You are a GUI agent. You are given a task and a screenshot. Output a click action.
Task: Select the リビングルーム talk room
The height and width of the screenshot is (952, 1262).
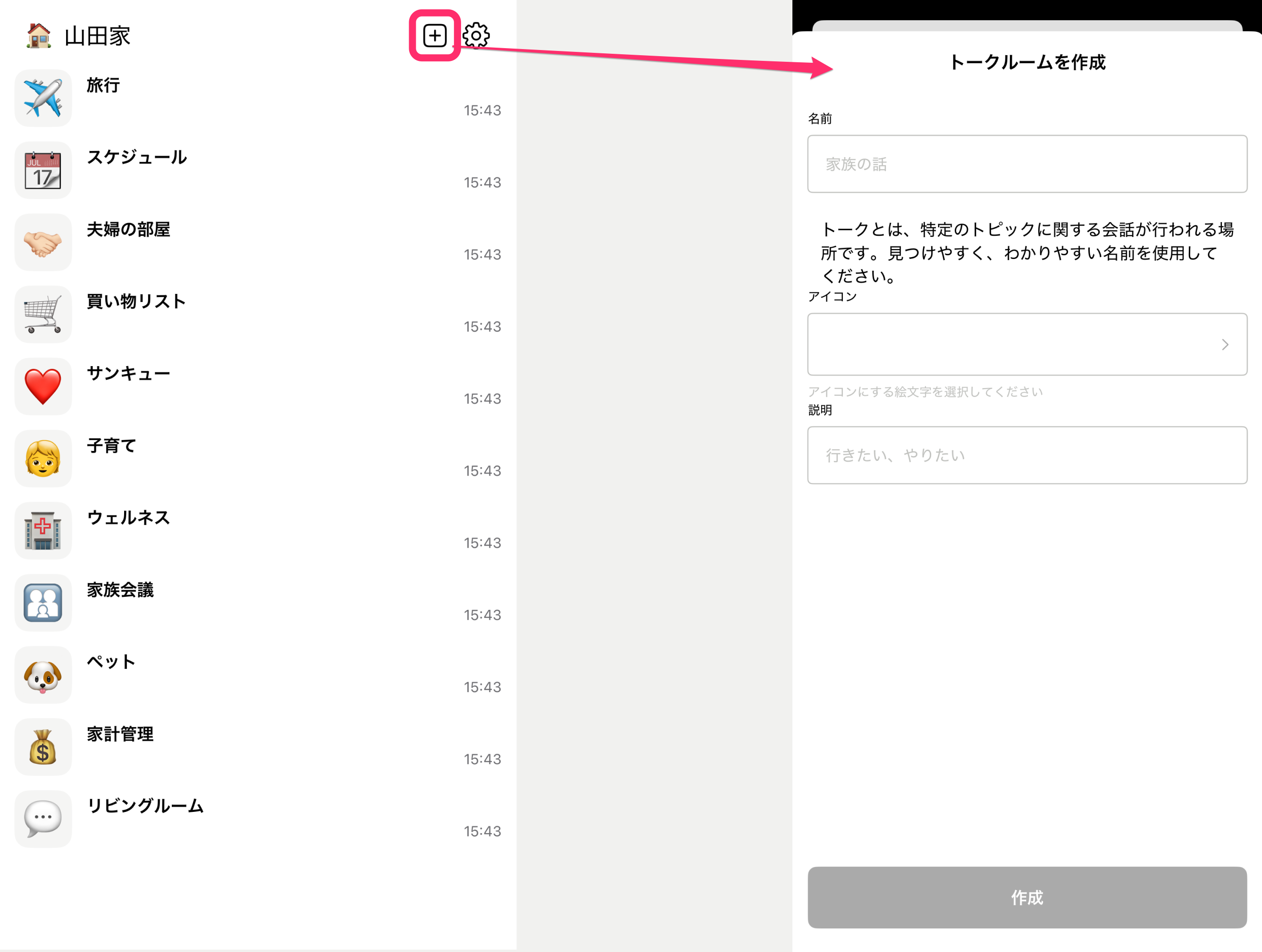click(x=145, y=806)
